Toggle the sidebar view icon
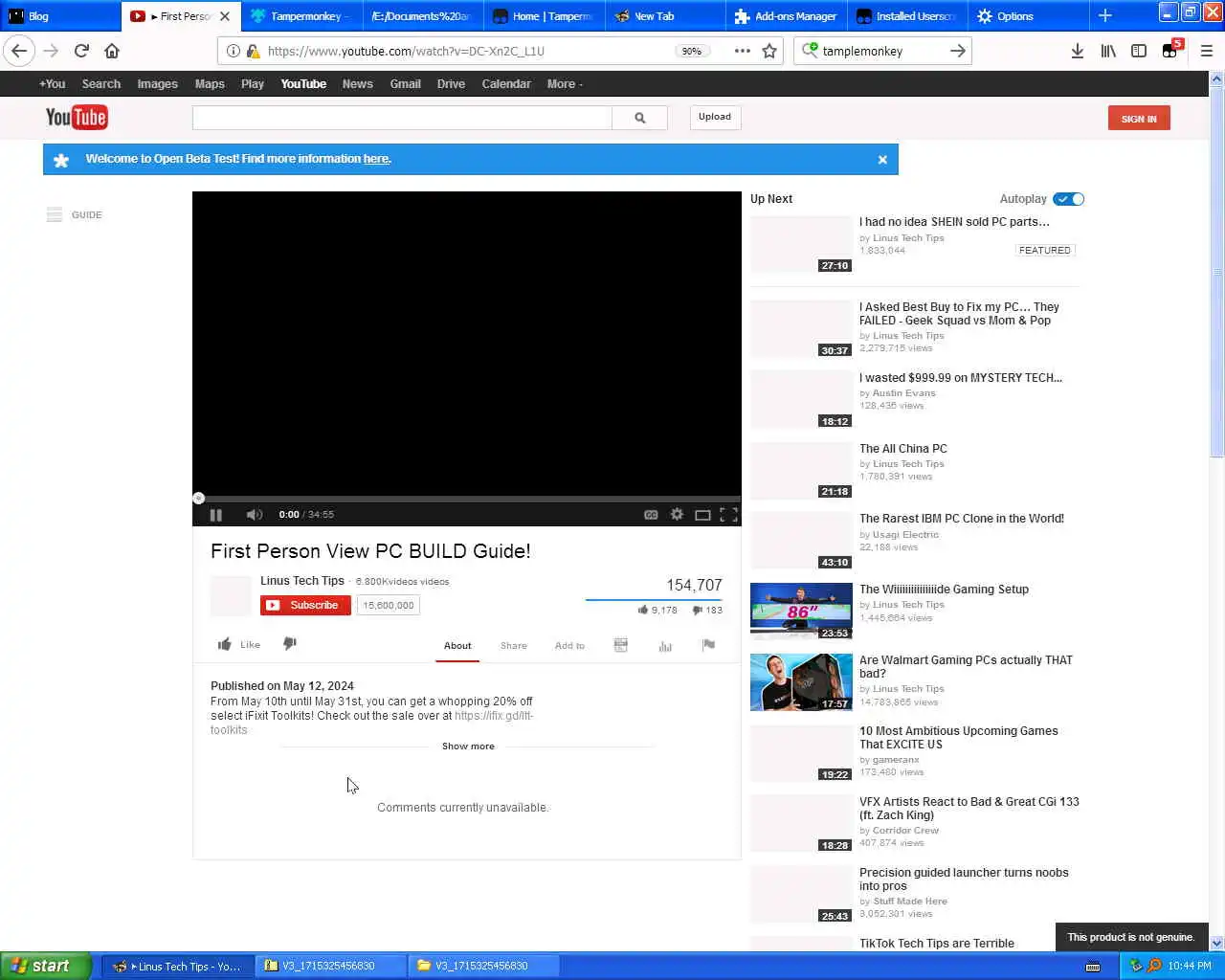This screenshot has width=1225, height=980. coord(1139,51)
